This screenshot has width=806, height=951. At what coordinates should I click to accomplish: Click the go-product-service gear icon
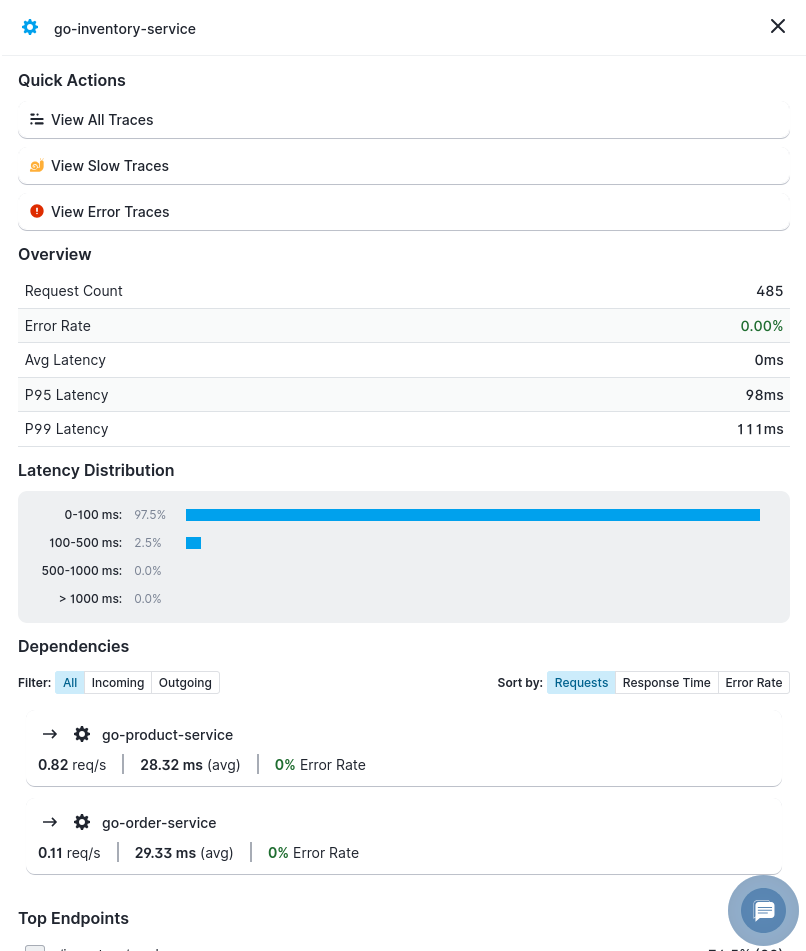tap(82, 733)
